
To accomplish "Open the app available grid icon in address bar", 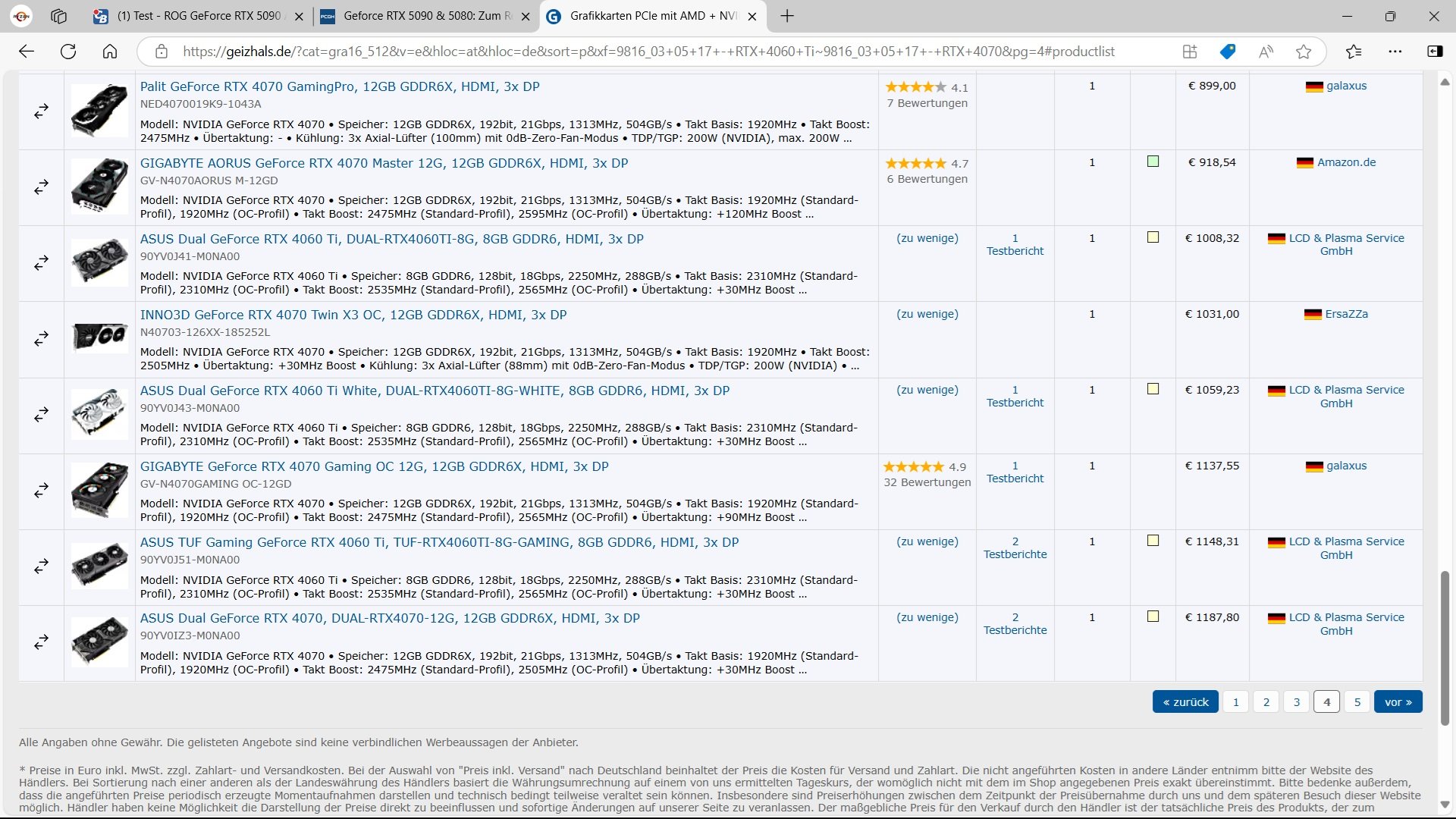I will [x=1190, y=52].
